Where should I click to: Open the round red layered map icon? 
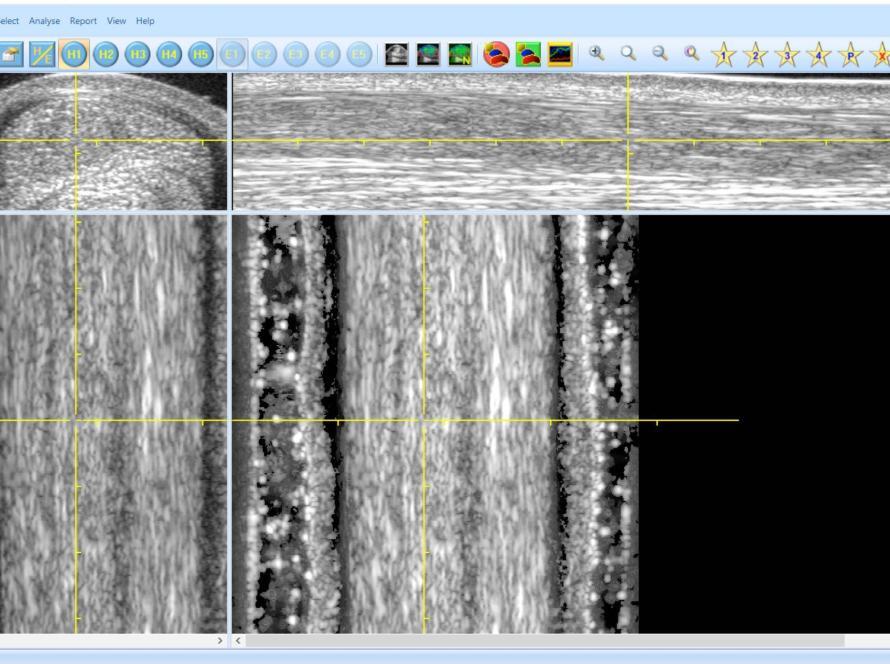496,54
